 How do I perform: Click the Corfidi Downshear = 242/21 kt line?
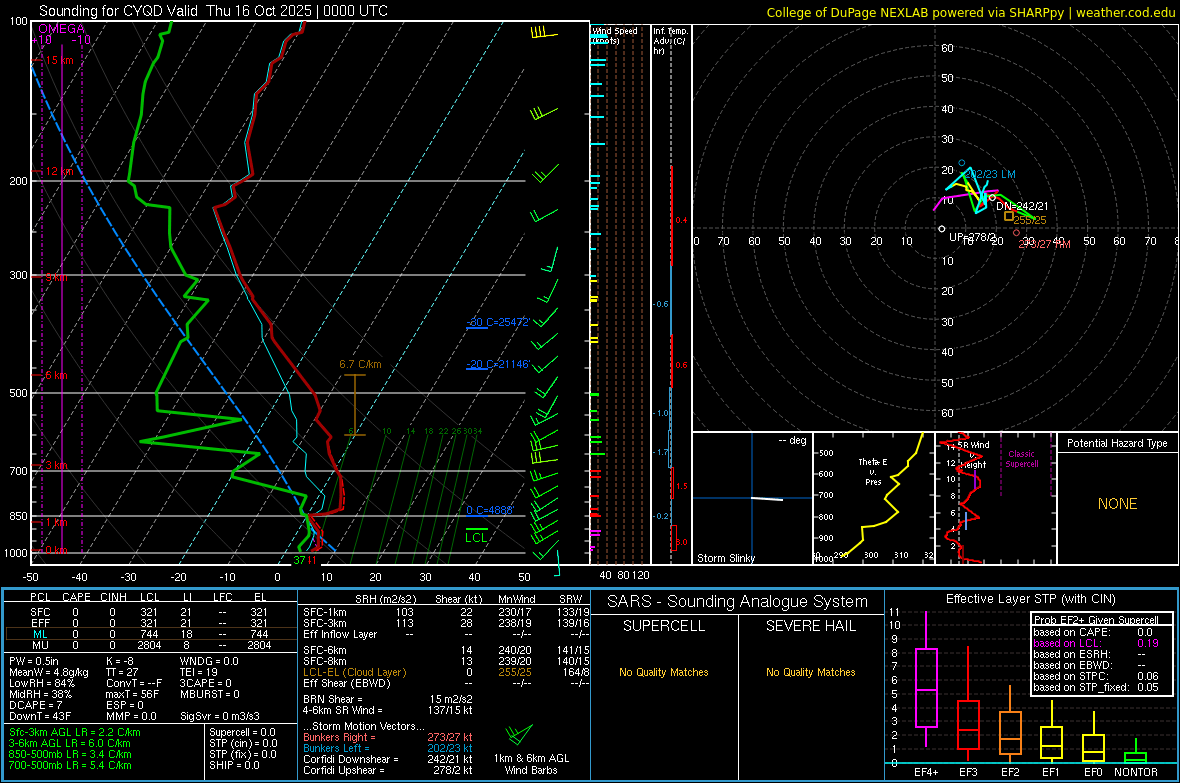pos(388,759)
